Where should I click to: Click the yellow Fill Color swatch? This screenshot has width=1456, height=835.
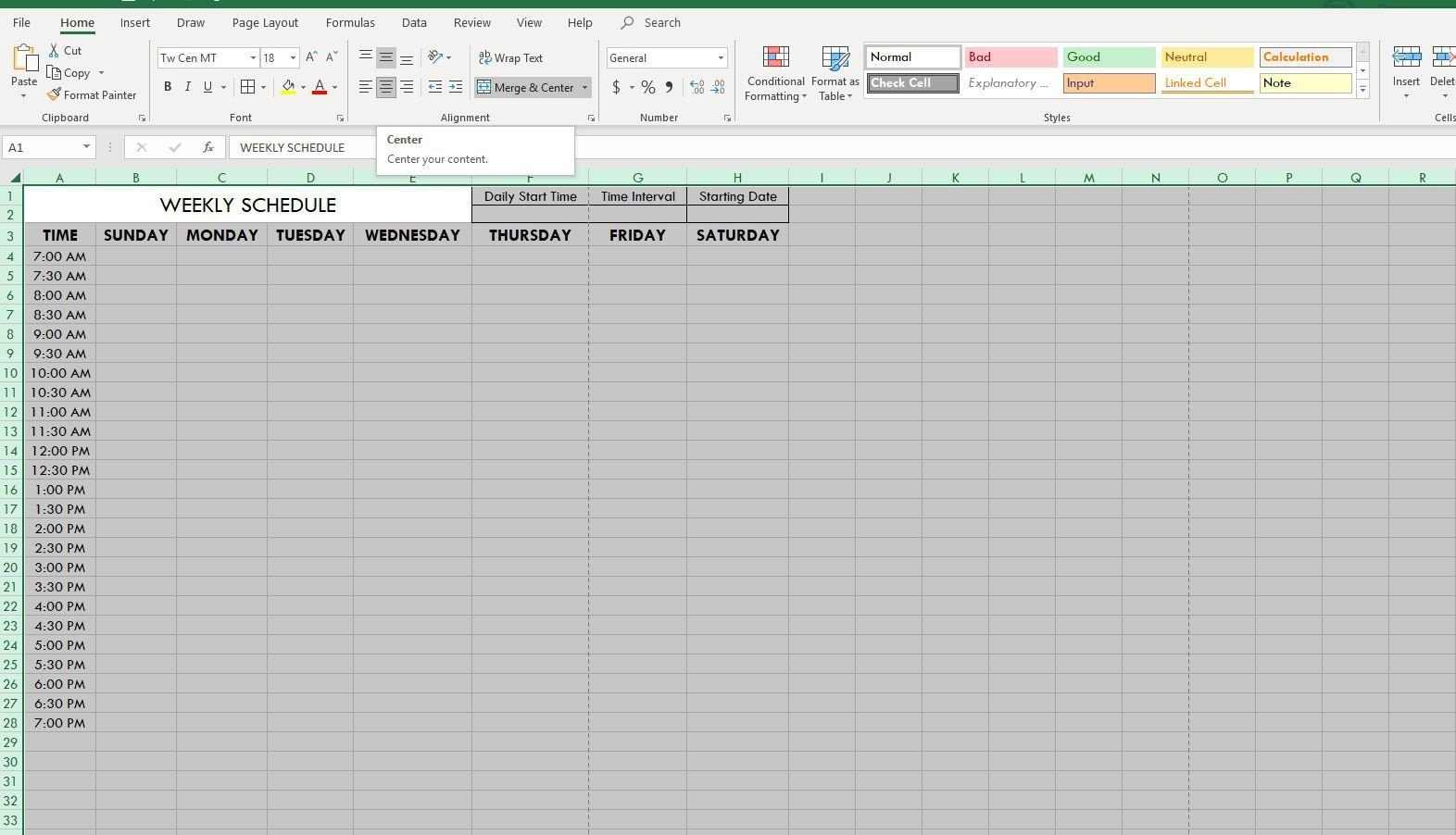tap(288, 87)
